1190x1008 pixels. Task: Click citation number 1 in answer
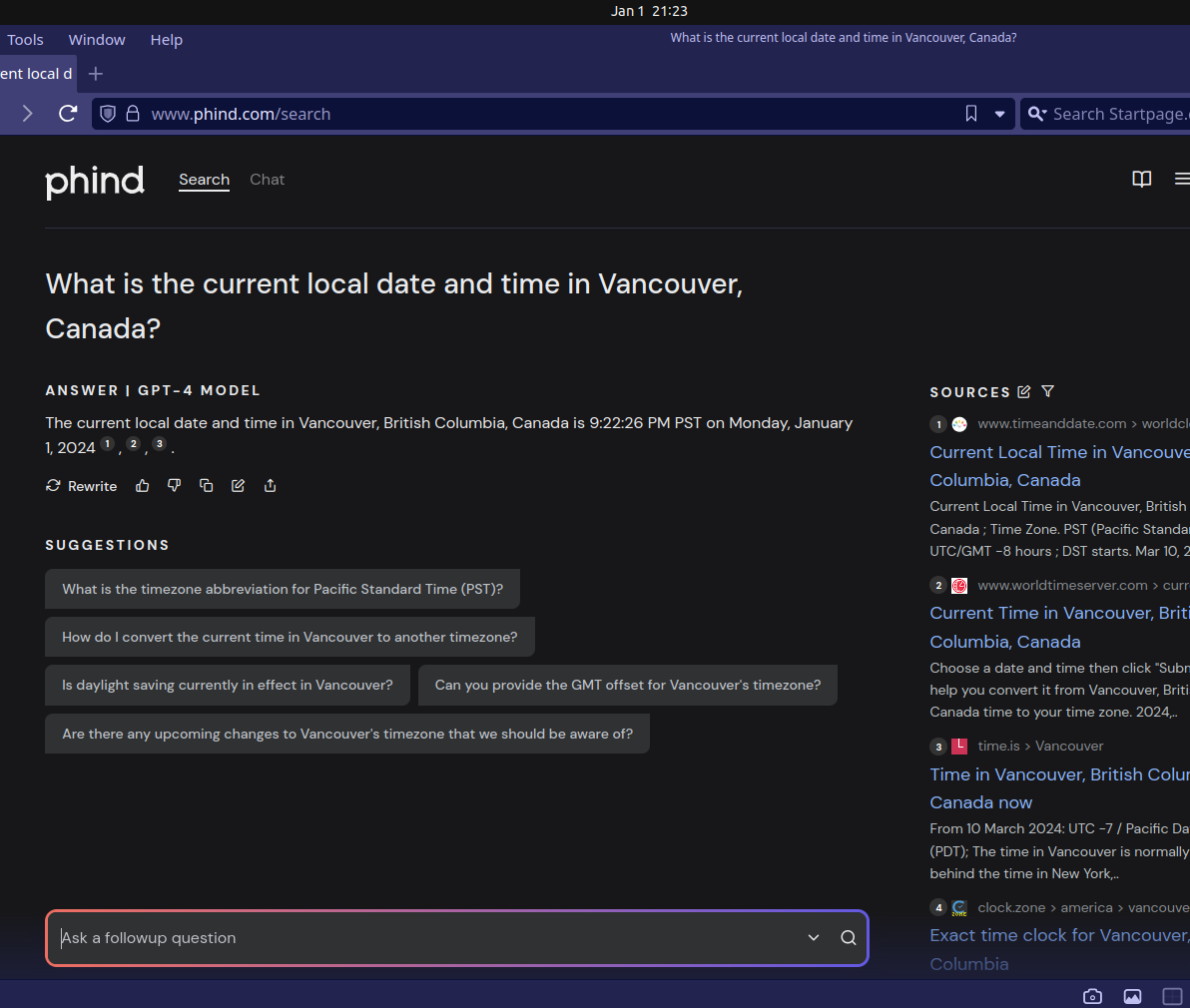108,444
